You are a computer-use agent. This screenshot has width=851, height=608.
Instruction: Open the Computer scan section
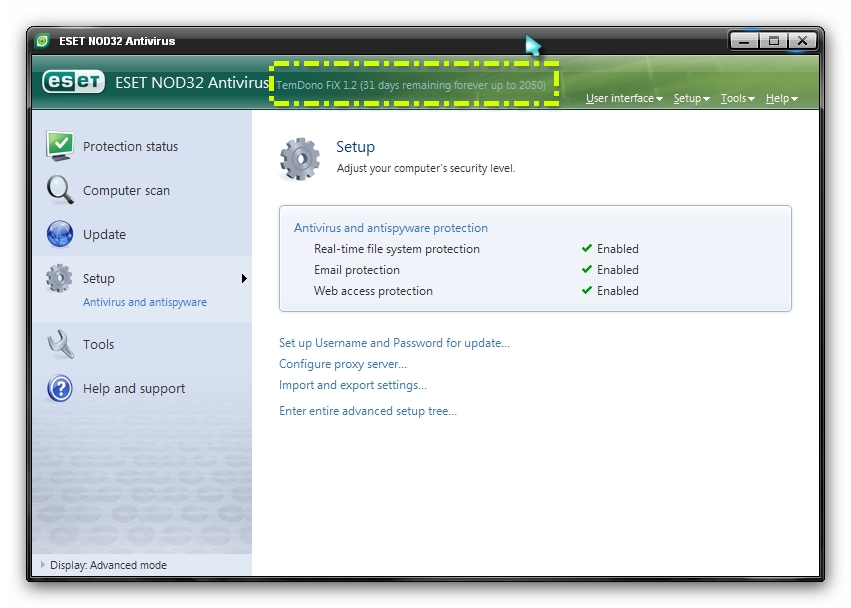pyautogui.click(x=126, y=191)
